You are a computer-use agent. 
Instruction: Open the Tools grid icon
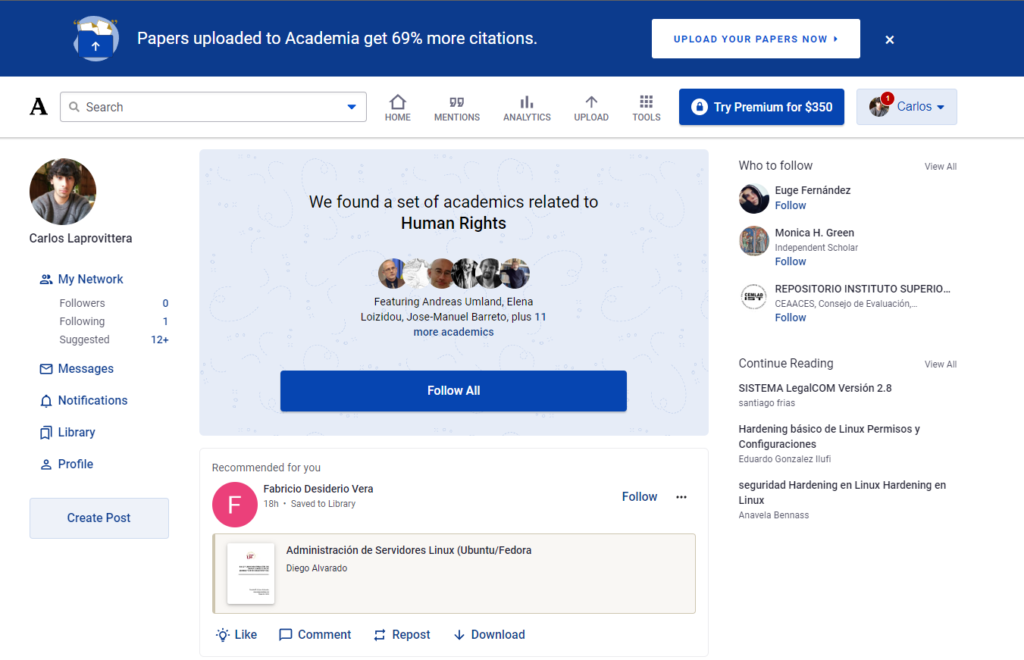click(x=646, y=101)
